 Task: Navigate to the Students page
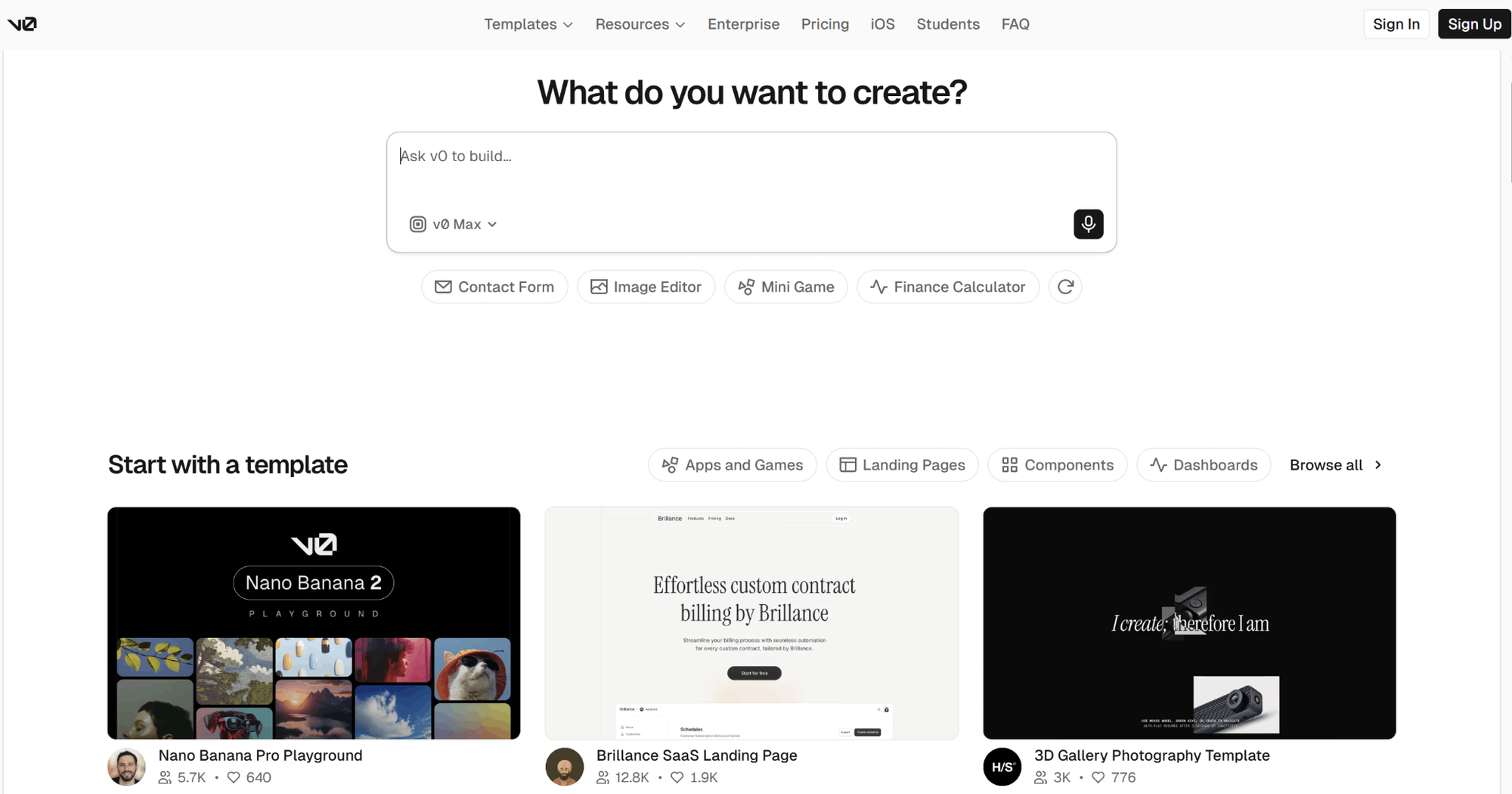948,24
